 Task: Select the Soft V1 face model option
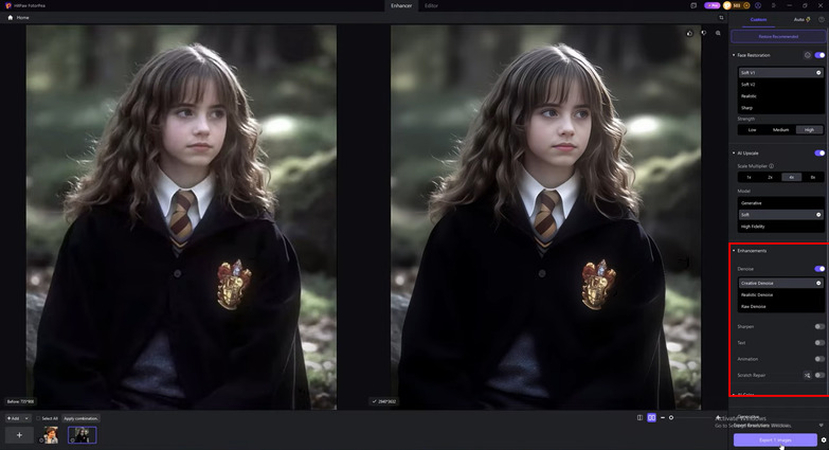781,72
